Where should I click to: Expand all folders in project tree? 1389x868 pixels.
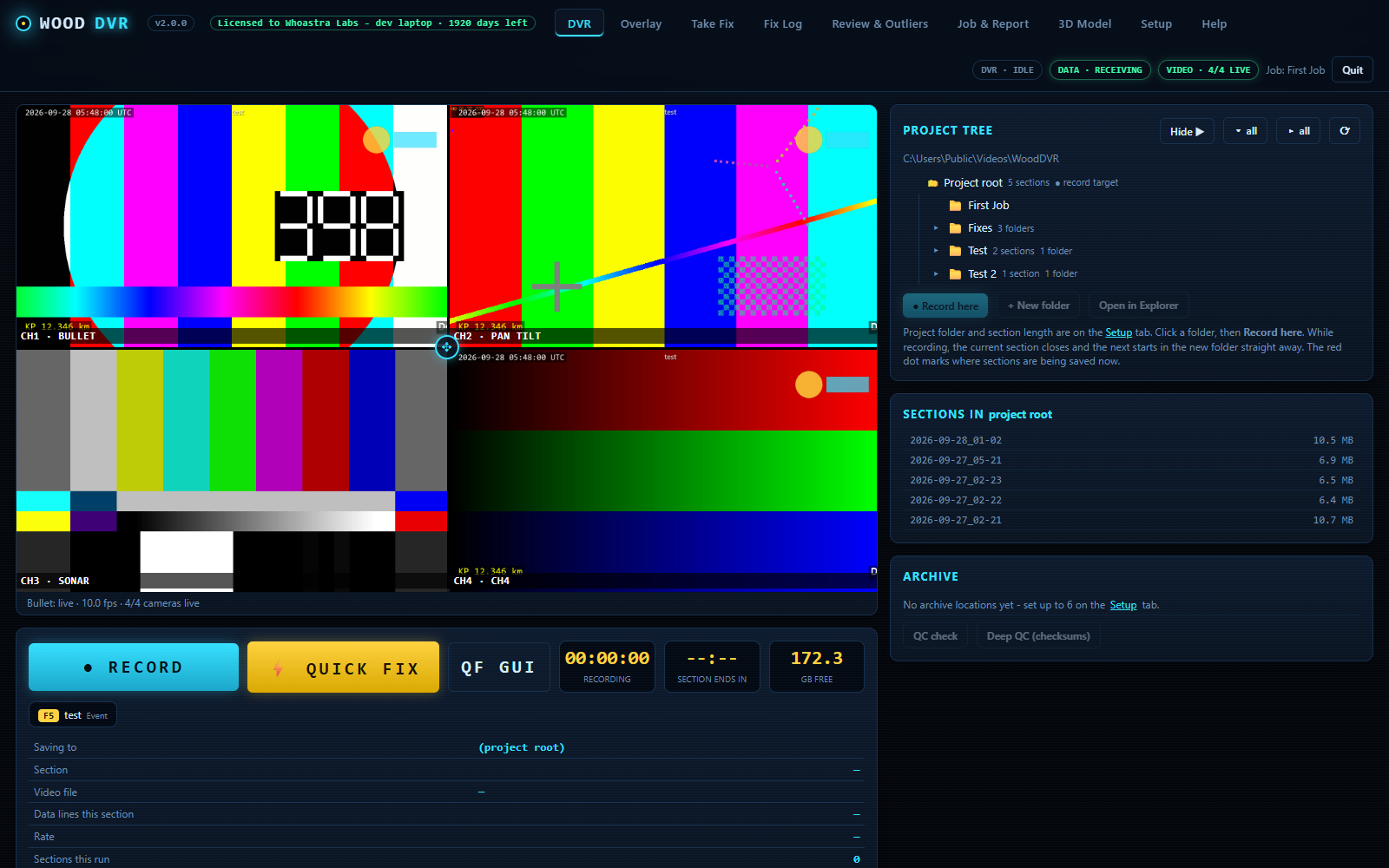[1246, 131]
